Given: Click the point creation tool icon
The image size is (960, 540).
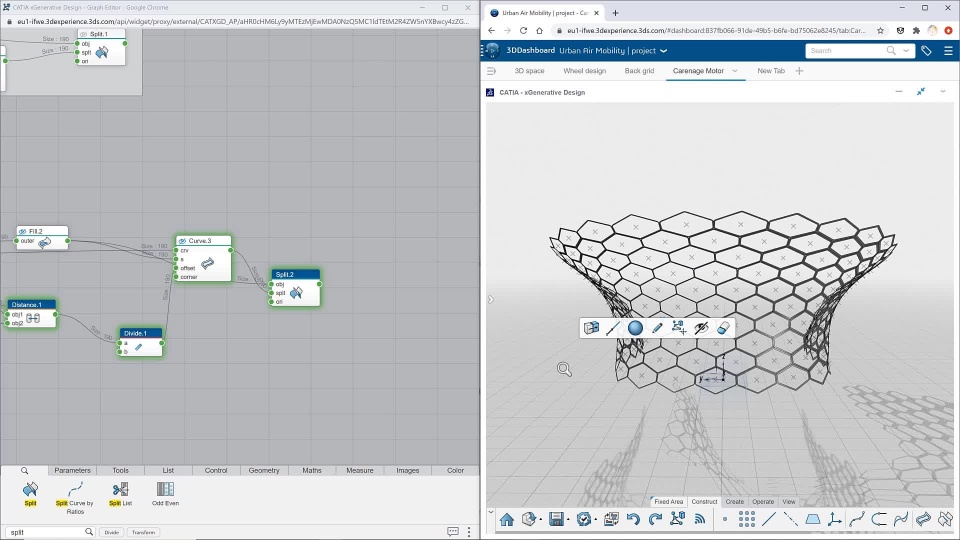Looking at the screenshot, I should (x=725, y=519).
